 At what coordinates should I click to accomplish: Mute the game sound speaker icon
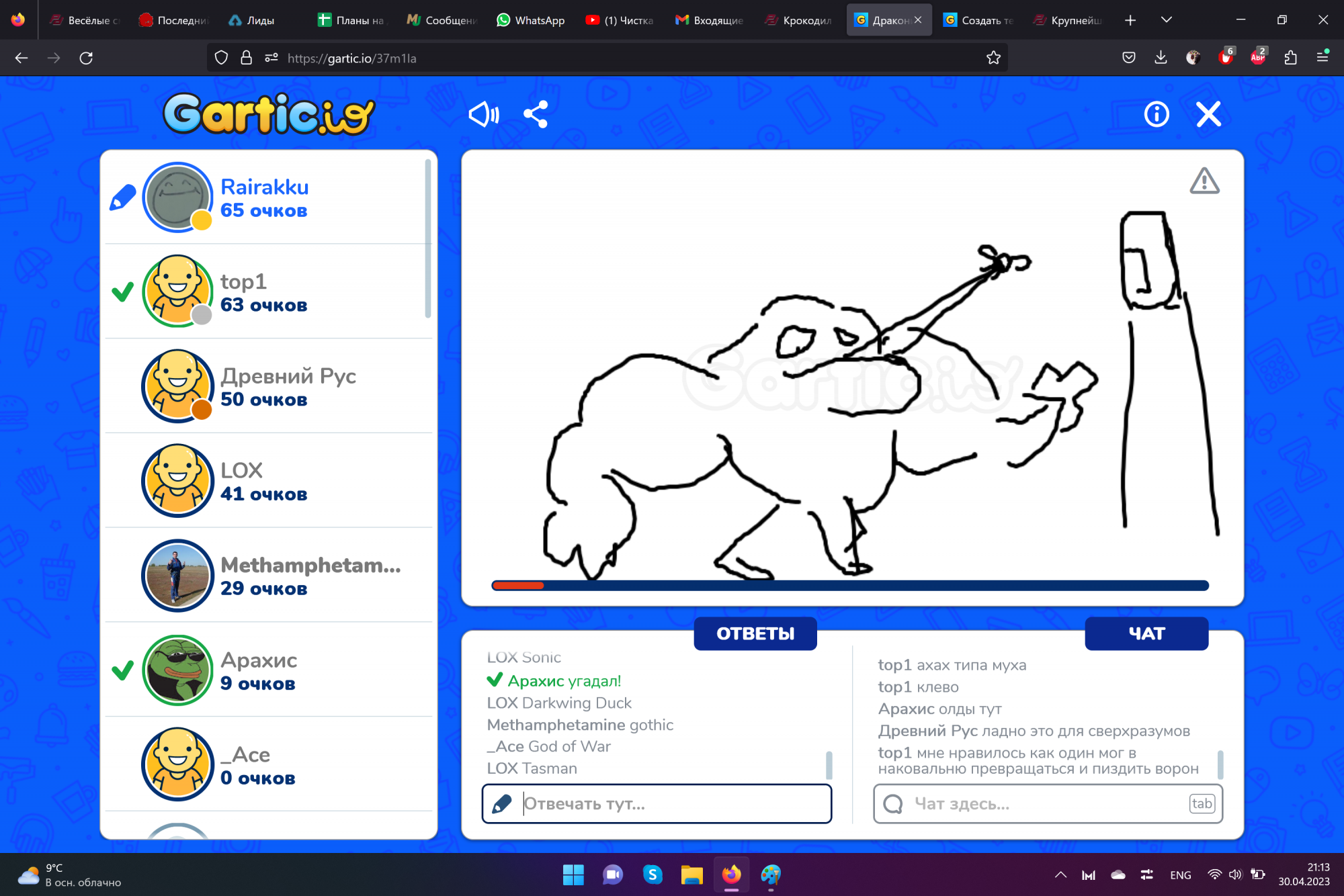click(x=483, y=115)
